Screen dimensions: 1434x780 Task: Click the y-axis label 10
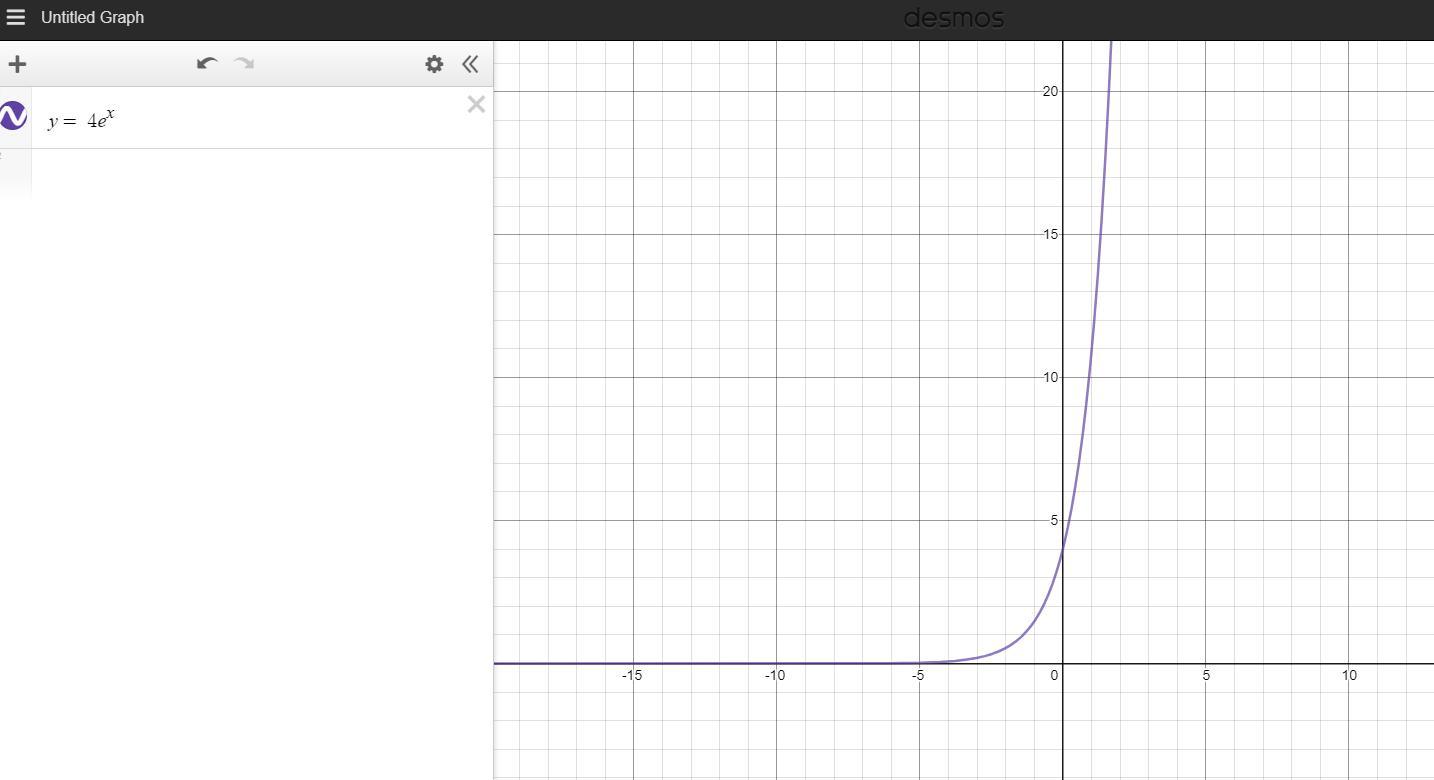click(1049, 377)
